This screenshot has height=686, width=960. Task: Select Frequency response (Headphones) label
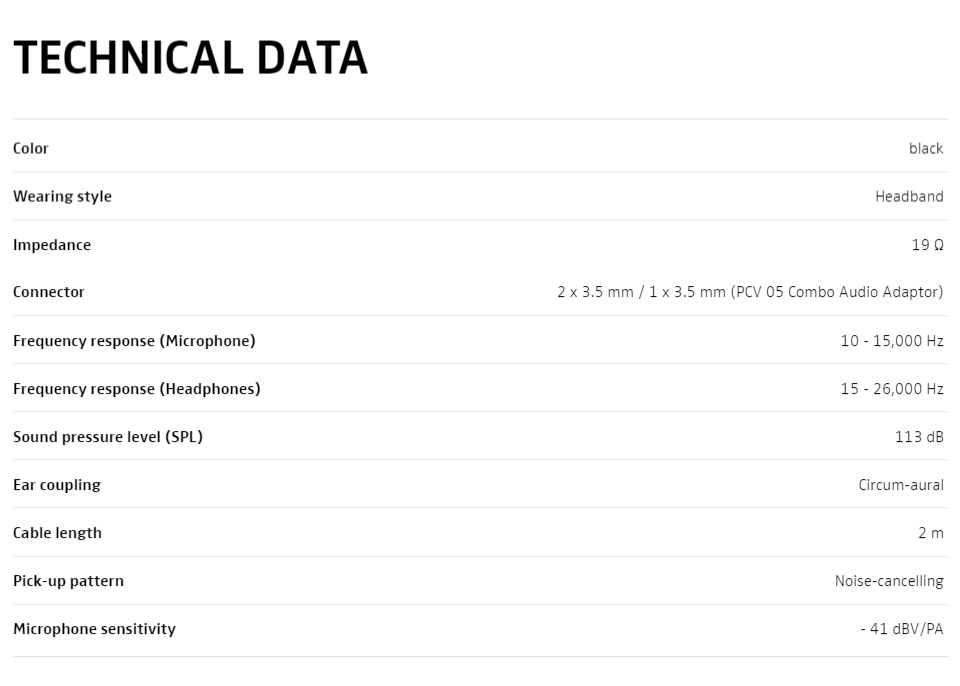[x=137, y=389]
